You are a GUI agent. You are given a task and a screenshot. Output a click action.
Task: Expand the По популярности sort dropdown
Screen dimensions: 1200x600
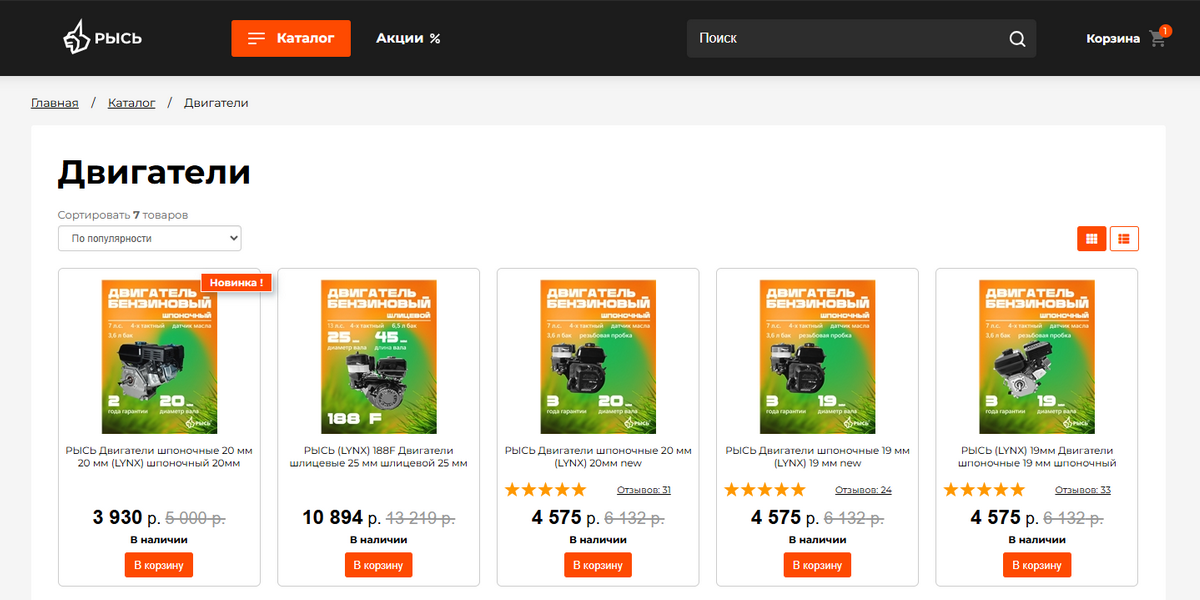(150, 239)
